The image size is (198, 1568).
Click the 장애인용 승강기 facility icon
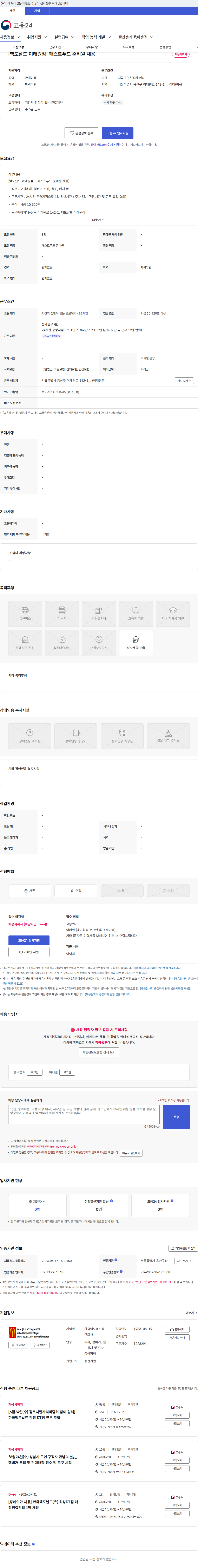75,736
